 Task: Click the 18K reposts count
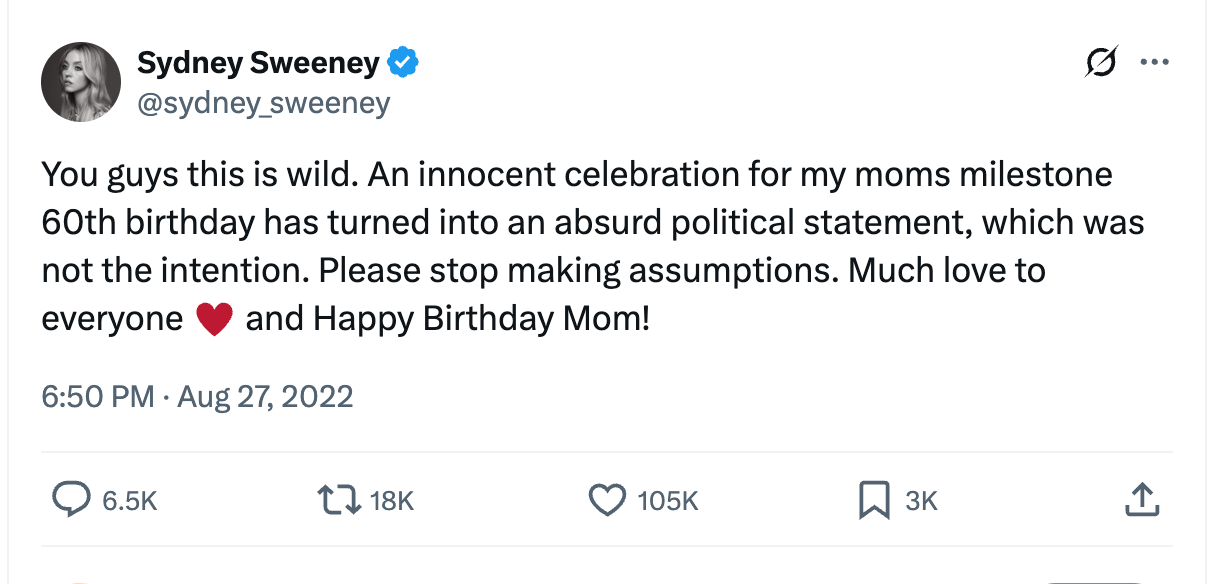[x=391, y=501]
